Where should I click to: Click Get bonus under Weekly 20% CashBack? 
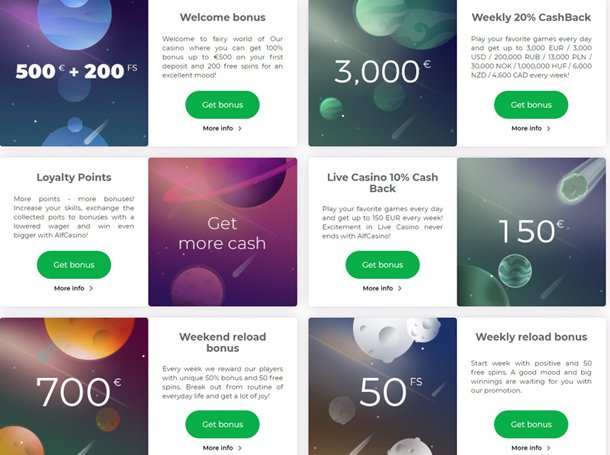tap(531, 105)
